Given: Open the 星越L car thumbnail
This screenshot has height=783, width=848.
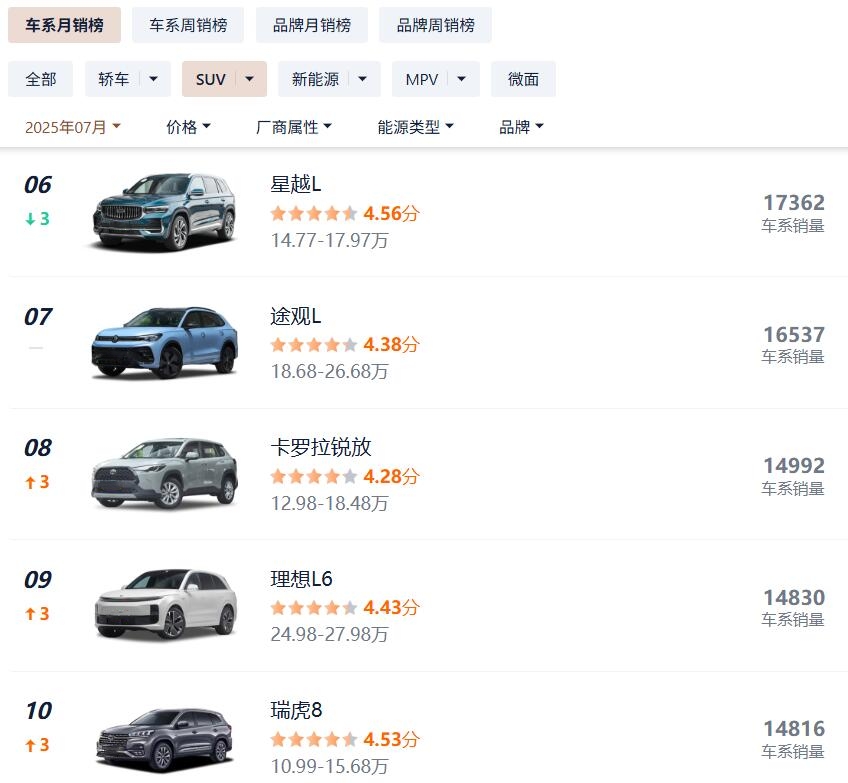Looking at the screenshot, I should tap(165, 212).
